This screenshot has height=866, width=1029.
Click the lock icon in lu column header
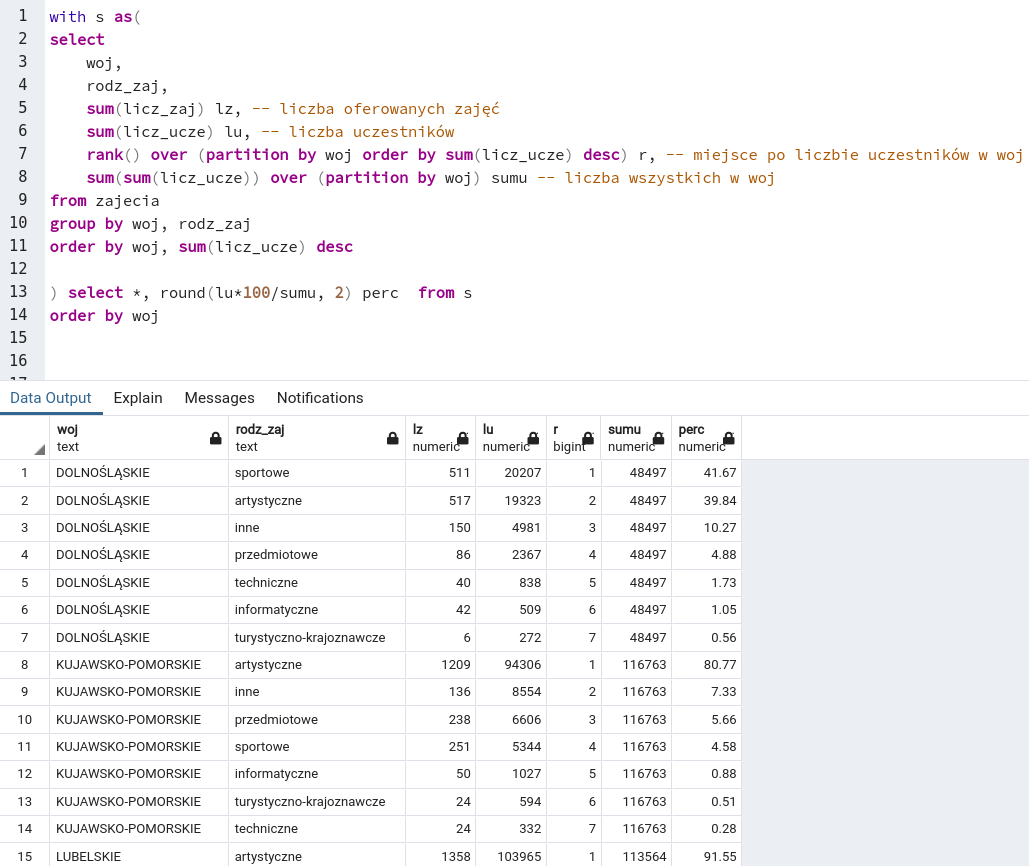pos(533,438)
